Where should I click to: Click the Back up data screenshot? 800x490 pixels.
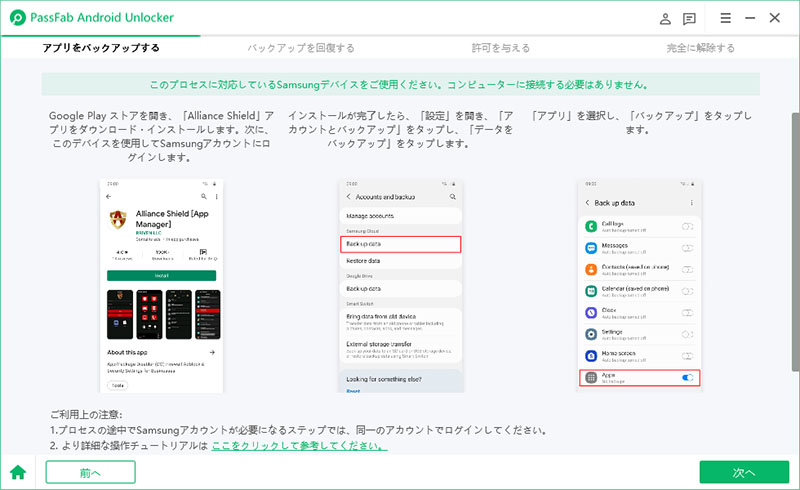[640, 286]
